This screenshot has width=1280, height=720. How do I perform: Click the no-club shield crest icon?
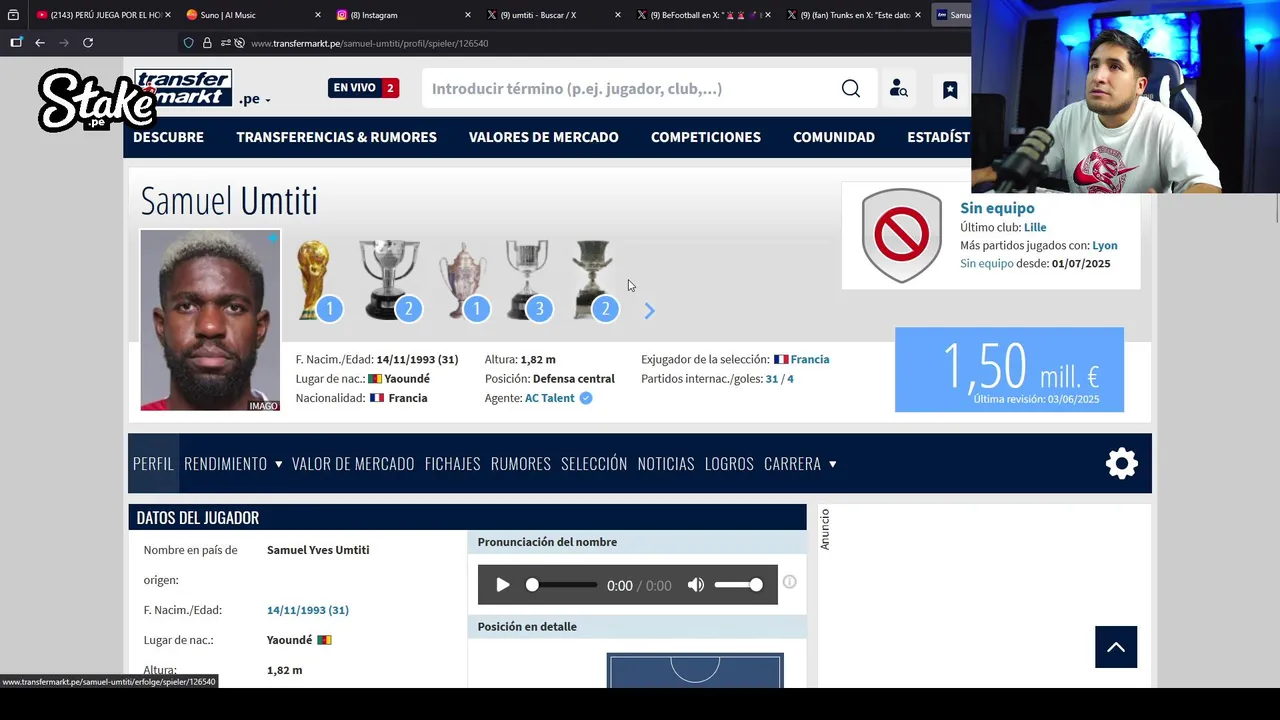click(901, 236)
